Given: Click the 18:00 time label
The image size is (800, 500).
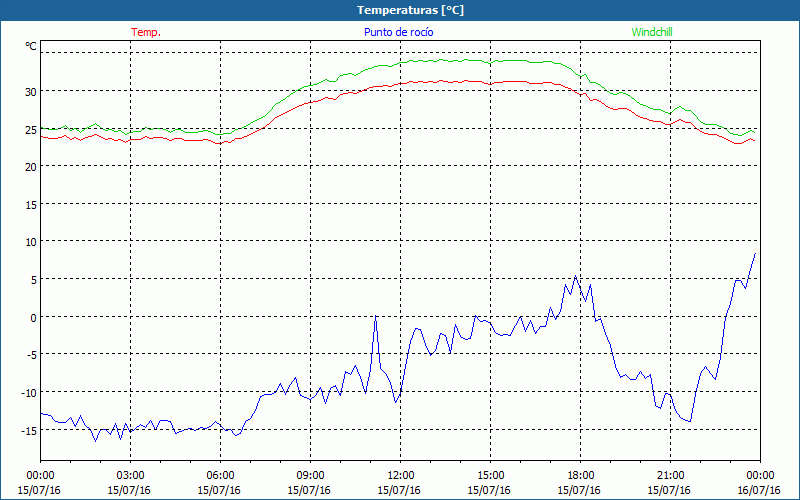Looking at the screenshot, I should (580, 476).
